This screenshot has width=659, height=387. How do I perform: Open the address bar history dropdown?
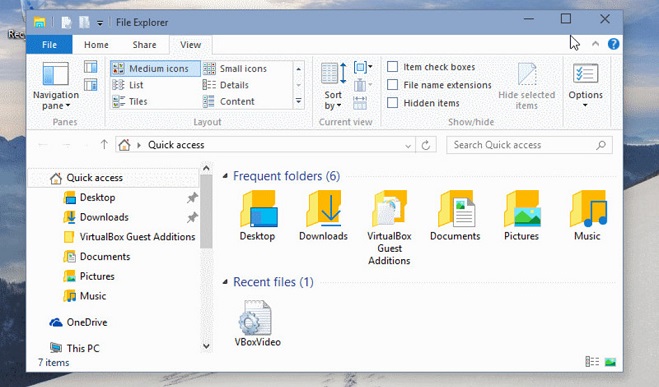408,145
